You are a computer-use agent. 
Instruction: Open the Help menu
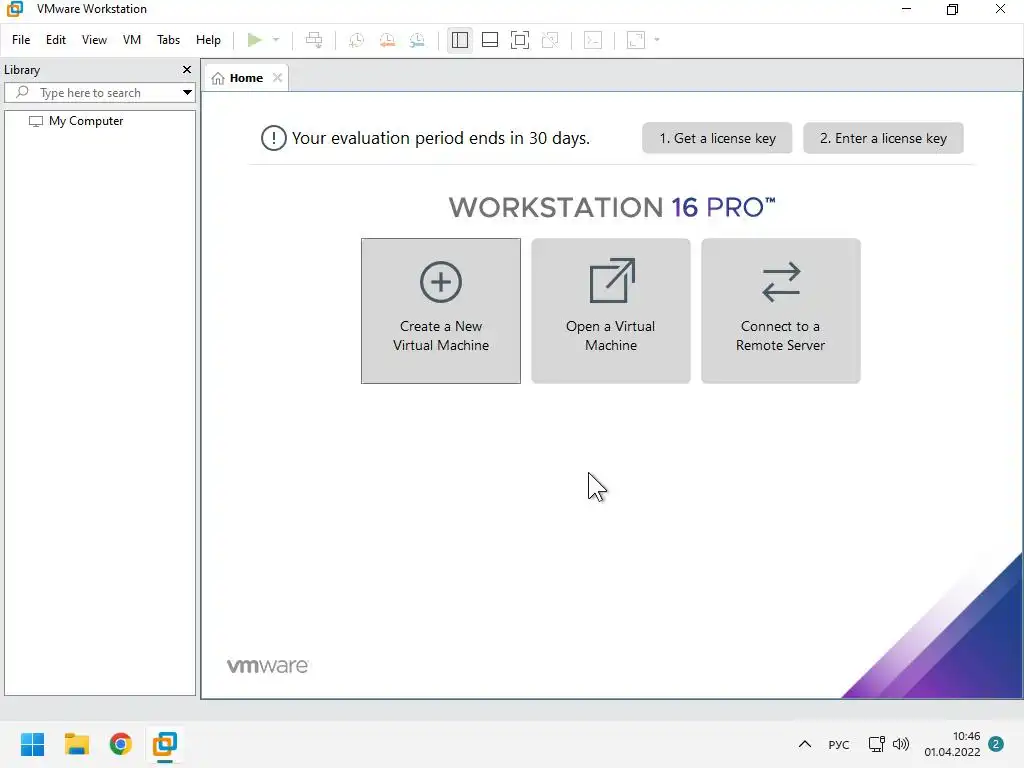[208, 40]
